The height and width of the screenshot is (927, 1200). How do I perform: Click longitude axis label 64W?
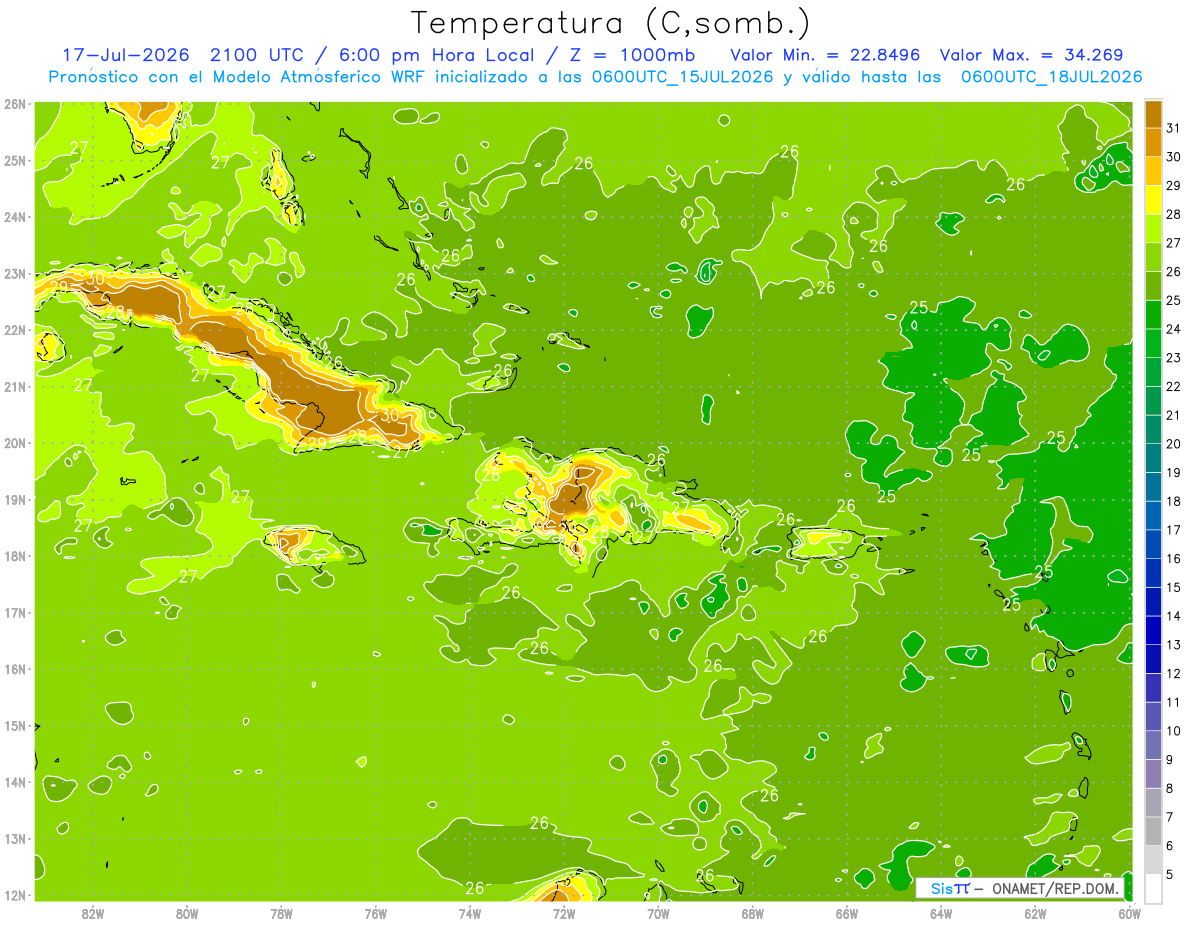pyautogui.click(x=941, y=913)
